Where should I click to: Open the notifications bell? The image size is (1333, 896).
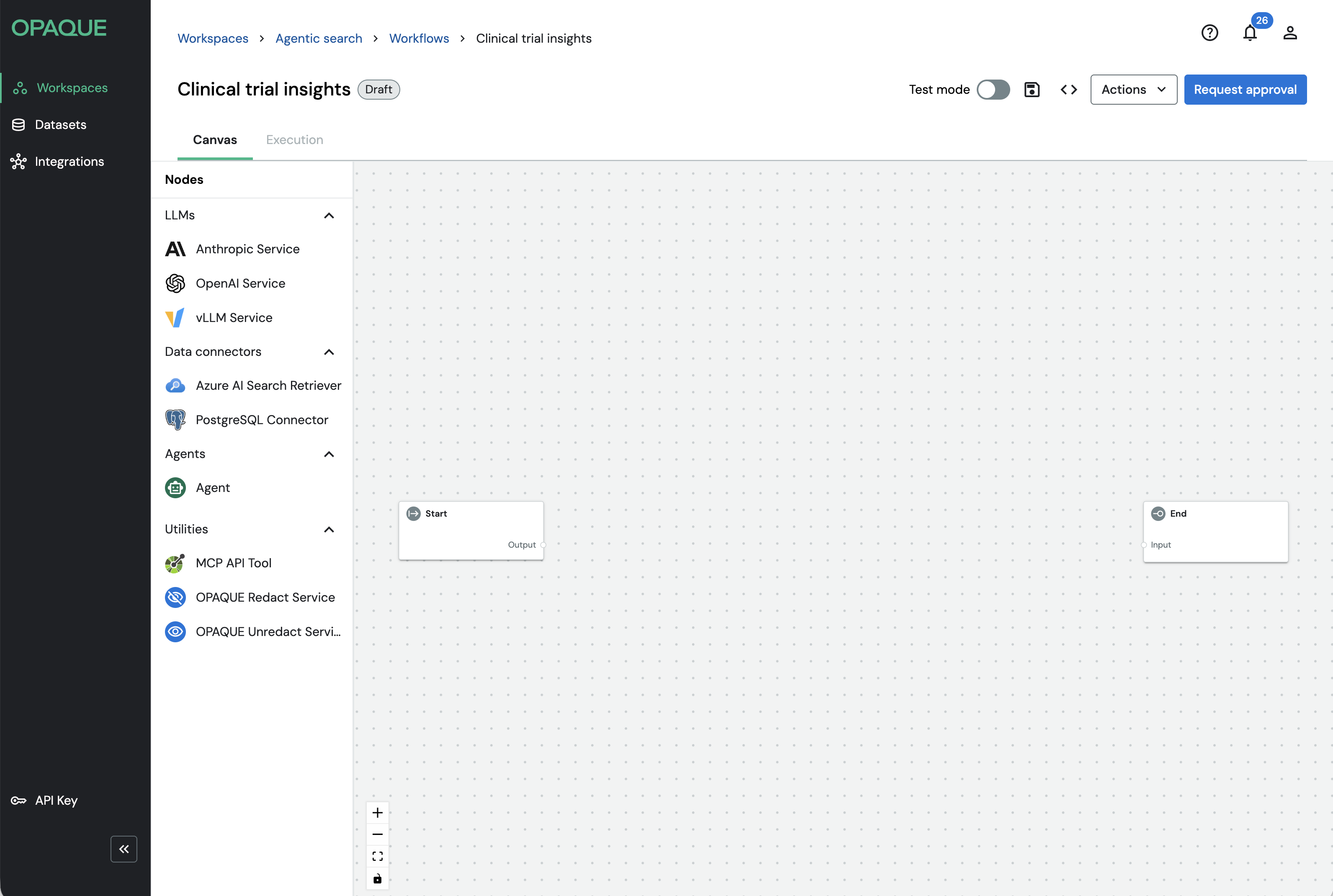(1250, 33)
